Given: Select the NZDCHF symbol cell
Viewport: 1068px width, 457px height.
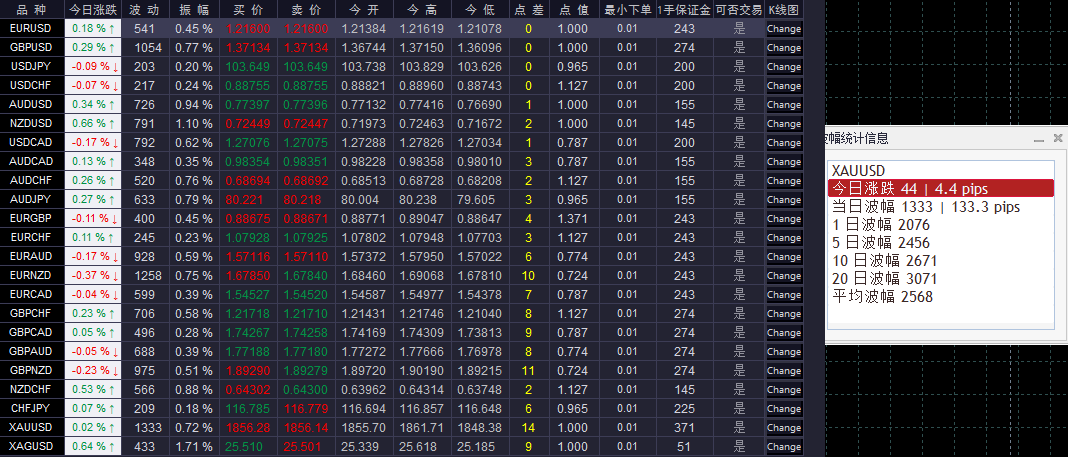Looking at the screenshot, I should (x=32, y=390).
